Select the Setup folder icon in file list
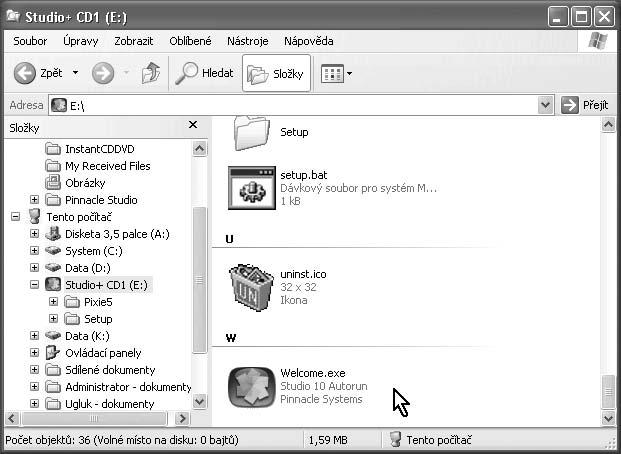Screen dimensions: 621x454 point(251,134)
